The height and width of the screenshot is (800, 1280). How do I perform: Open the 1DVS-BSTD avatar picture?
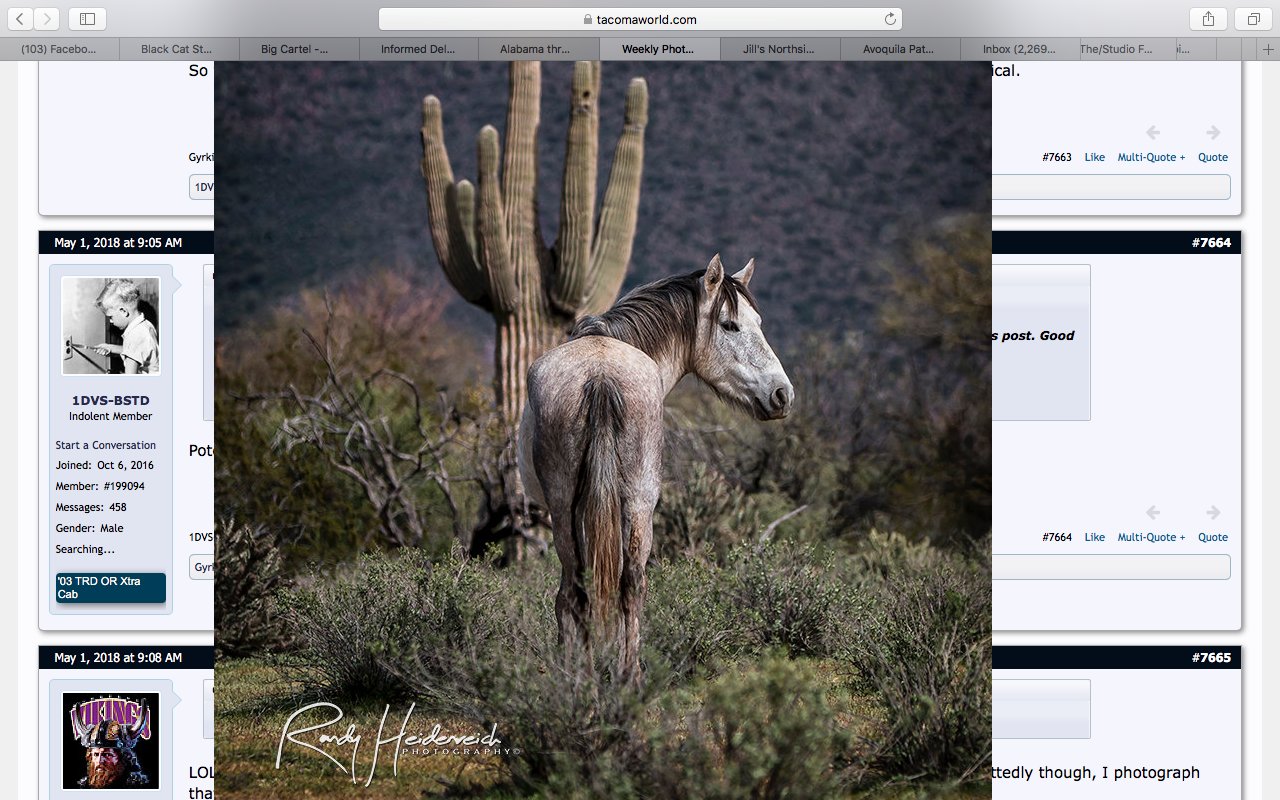pos(111,326)
